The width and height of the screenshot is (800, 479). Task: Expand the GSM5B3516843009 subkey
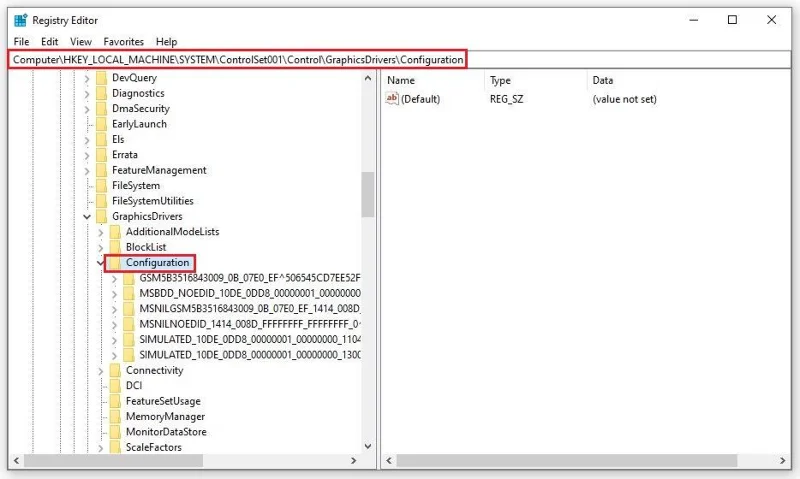pyautogui.click(x=114, y=279)
